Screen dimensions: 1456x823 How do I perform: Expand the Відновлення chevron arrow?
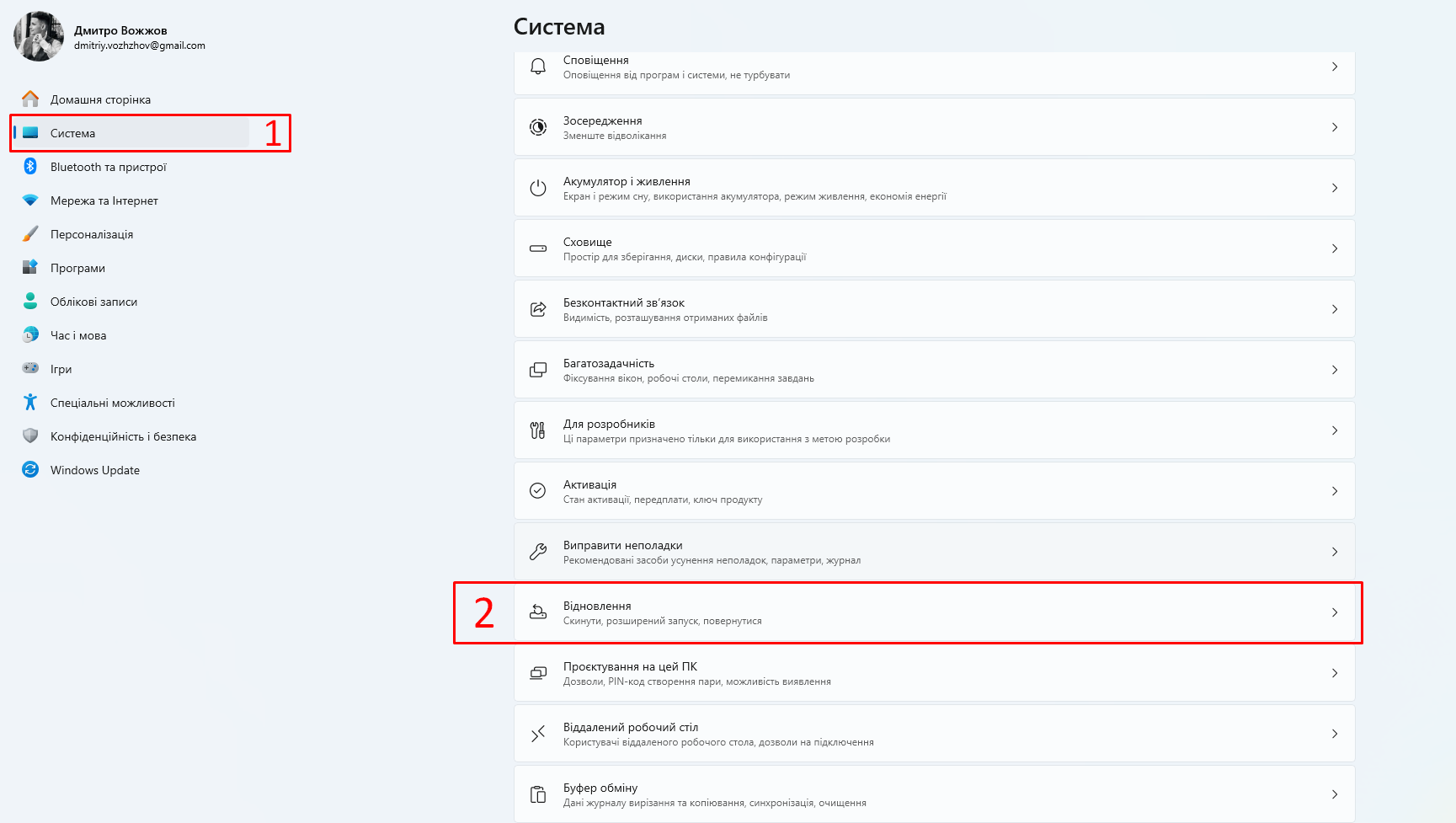click(1335, 612)
